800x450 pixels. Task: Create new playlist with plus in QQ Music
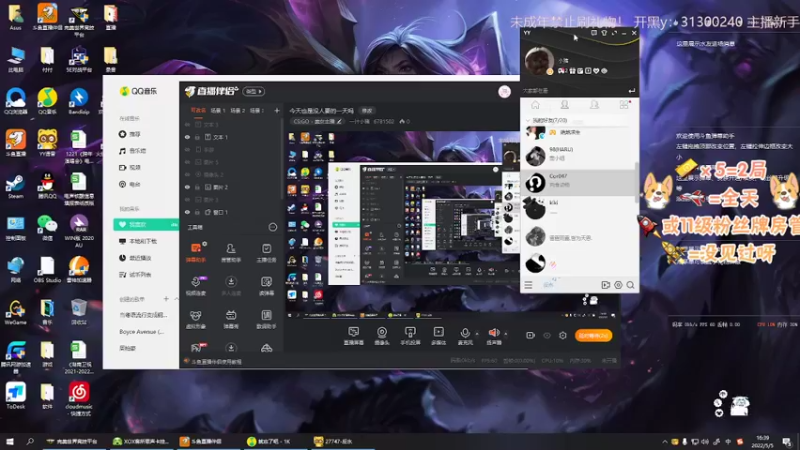166,298
